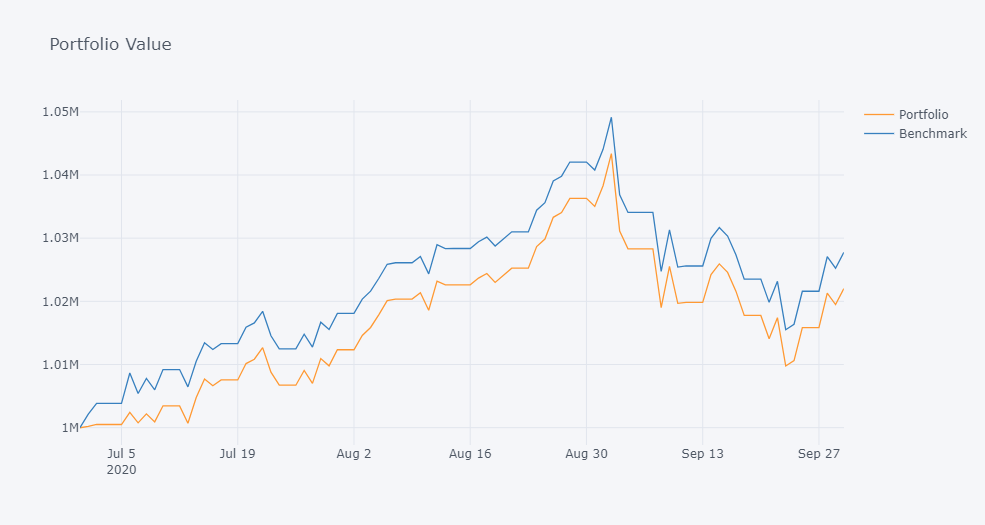Click the Sep 27 x-axis tick label
This screenshot has height=525, width=985.
pyautogui.click(x=818, y=453)
